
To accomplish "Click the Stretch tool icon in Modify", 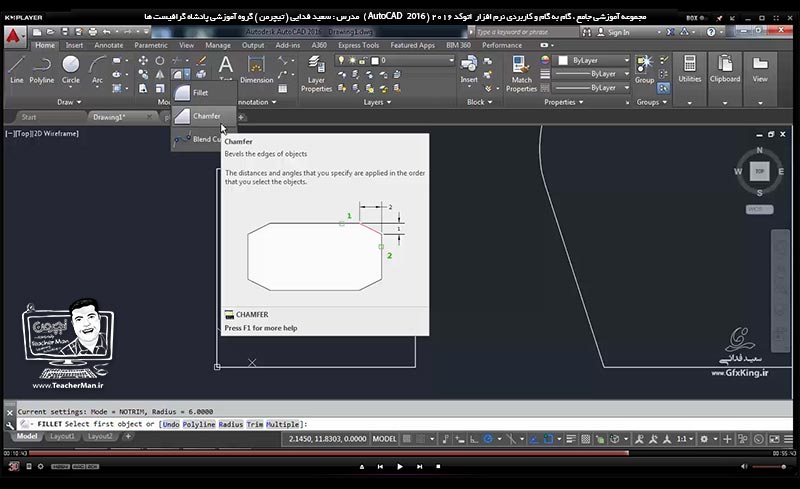I will (143, 88).
